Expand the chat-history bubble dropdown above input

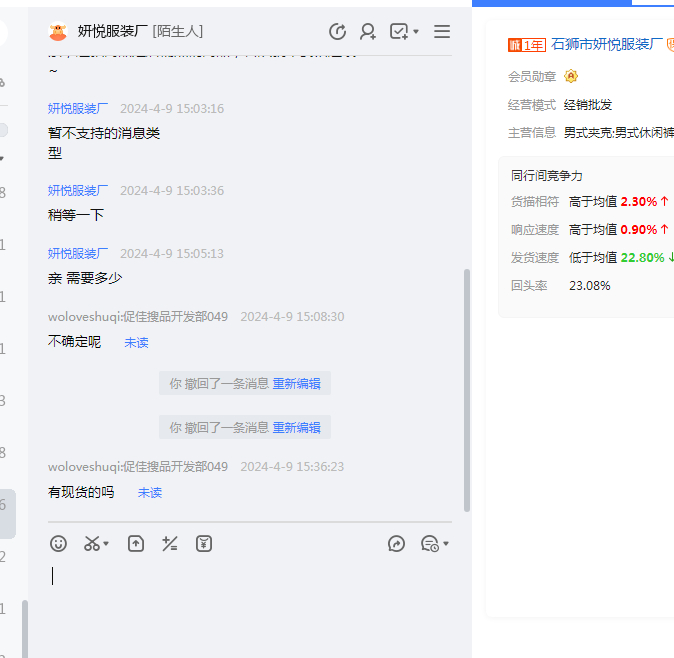coord(446,545)
